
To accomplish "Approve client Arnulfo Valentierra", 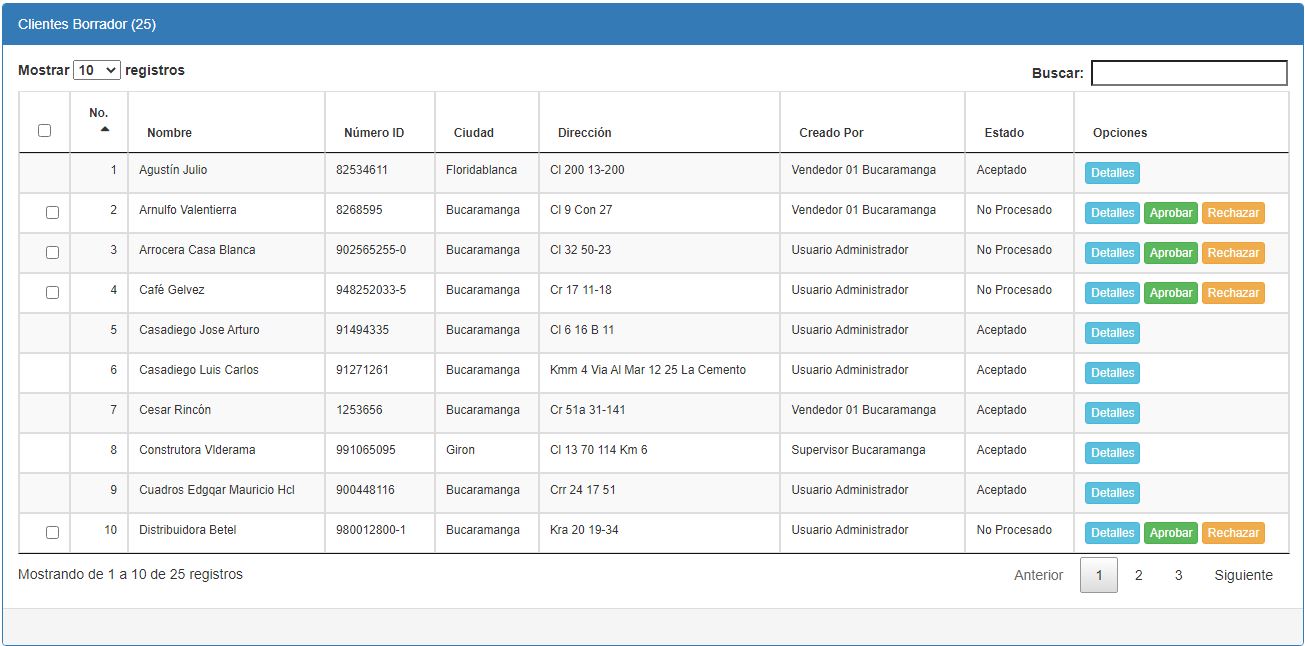I will (x=1170, y=213).
